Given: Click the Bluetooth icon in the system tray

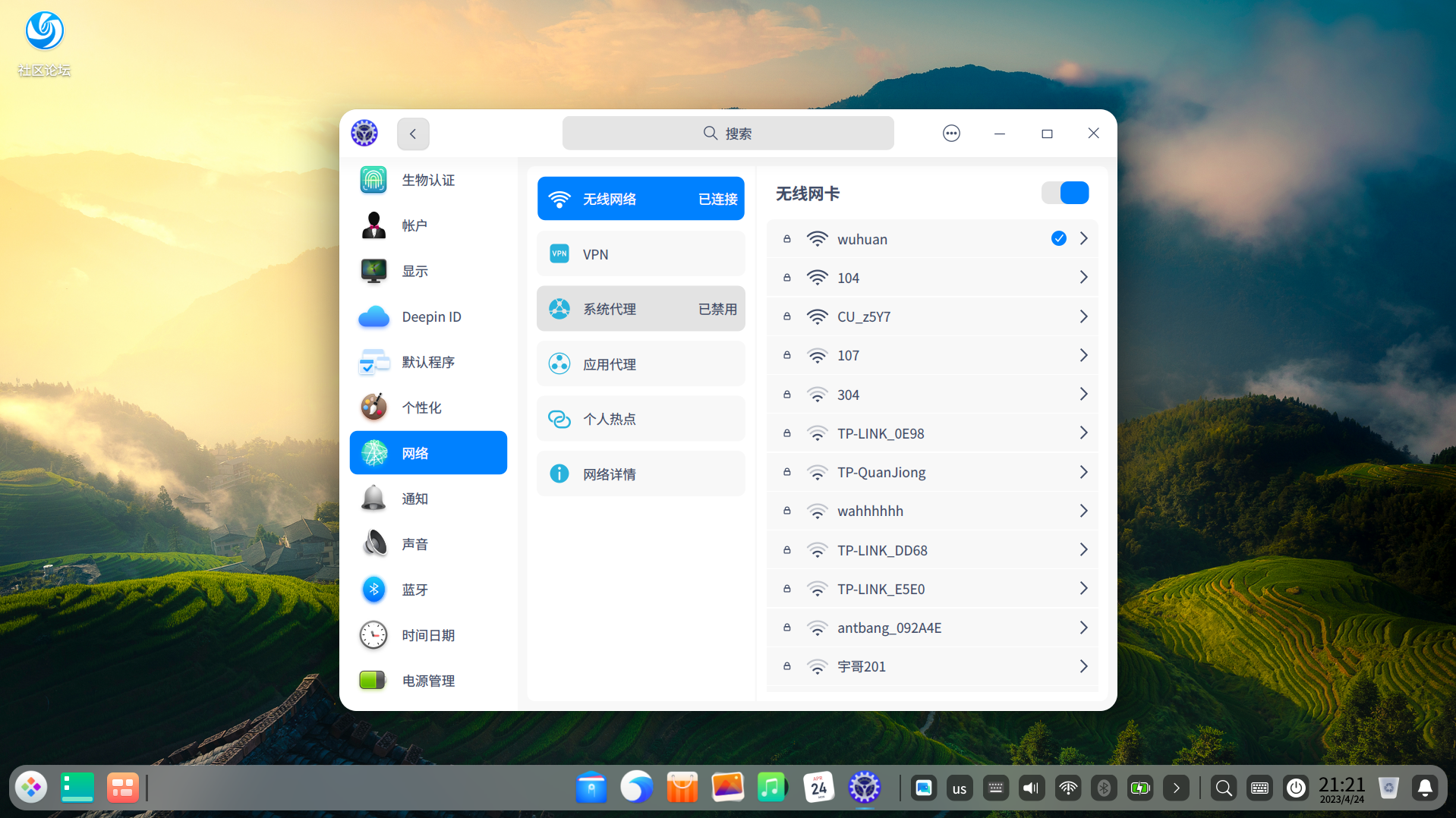Looking at the screenshot, I should (1104, 787).
